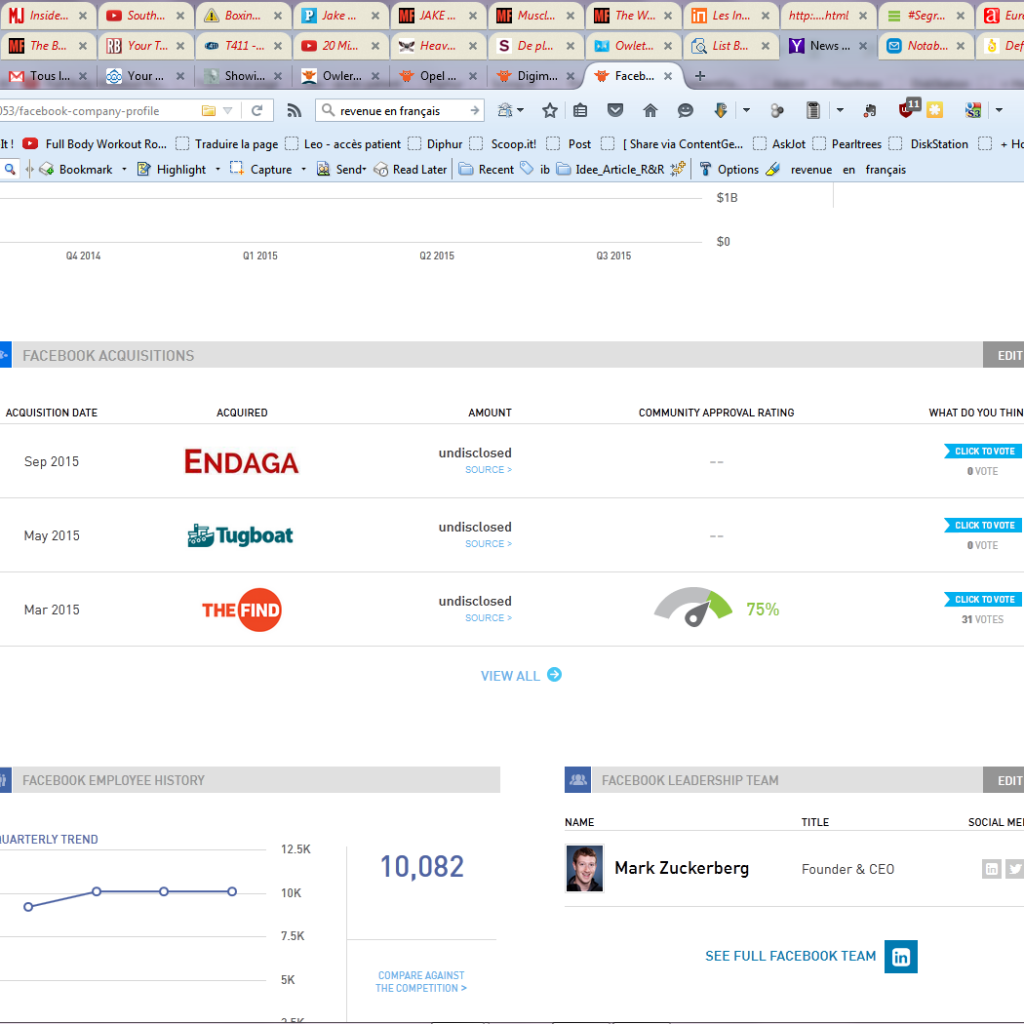Open the Diigo Bookmark dropdown arrow
Screen dimensions: 1024x1024
tap(124, 169)
